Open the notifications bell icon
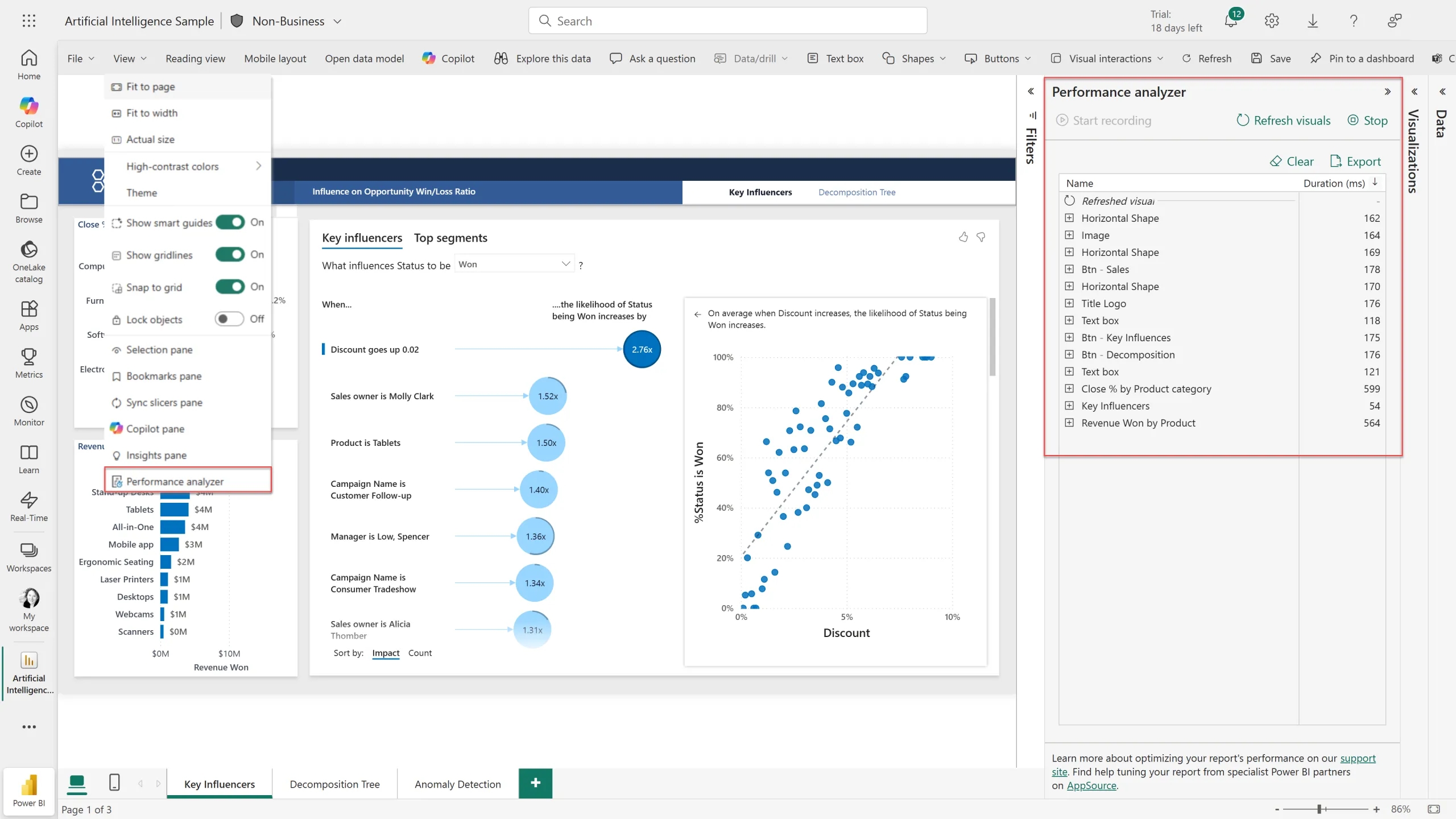This screenshot has height=819, width=1456. click(x=1230, y=22)
